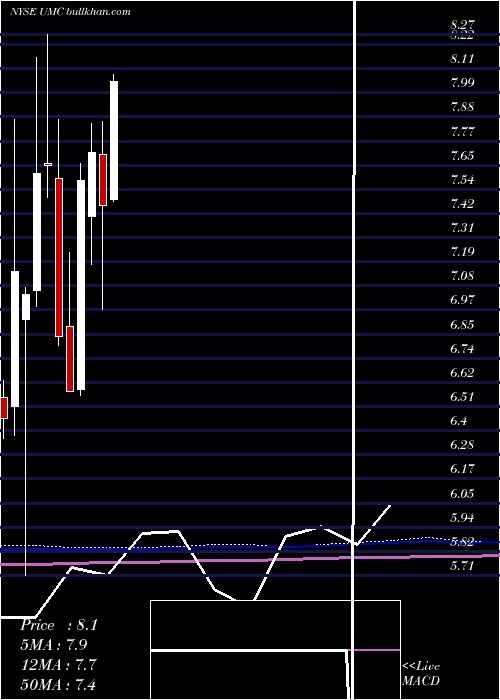Select the 5.94 price axis label
This screenshot has height=700, width=500.
(462, 518)
